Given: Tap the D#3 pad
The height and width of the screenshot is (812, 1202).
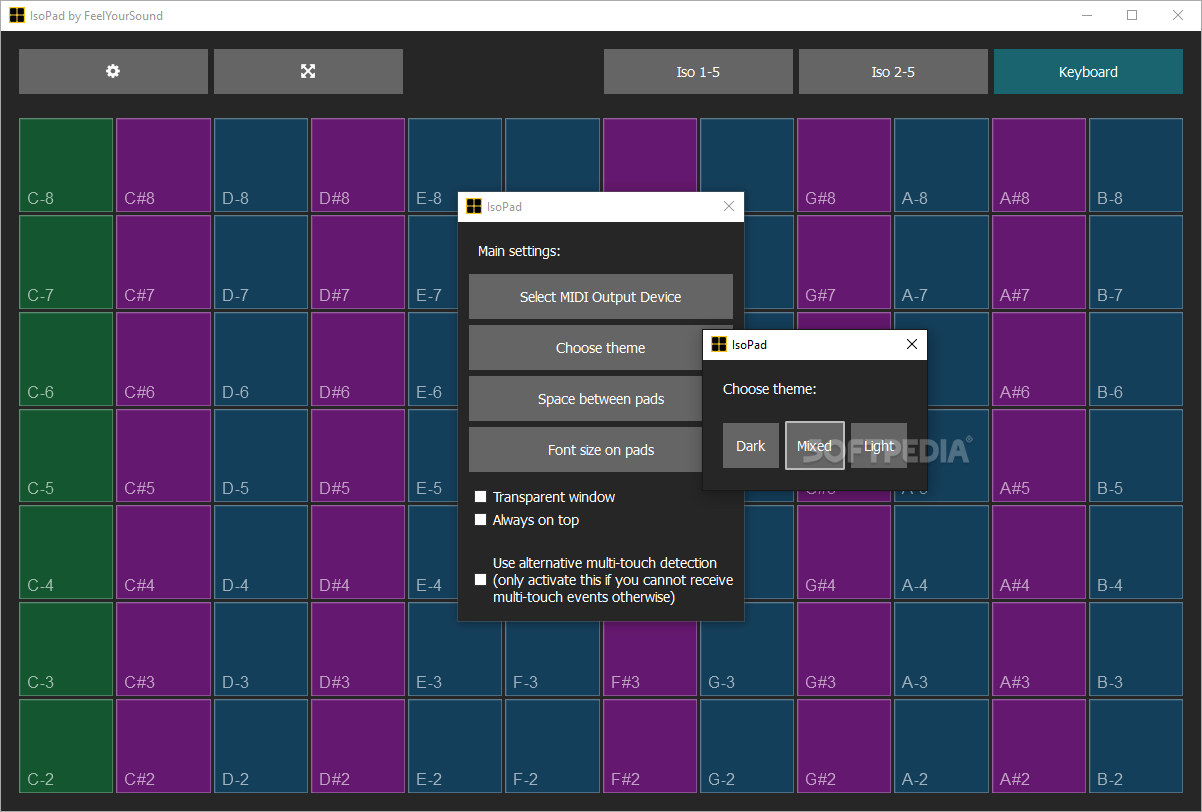Looking at the screenshot, I should (x=358, y=650).
